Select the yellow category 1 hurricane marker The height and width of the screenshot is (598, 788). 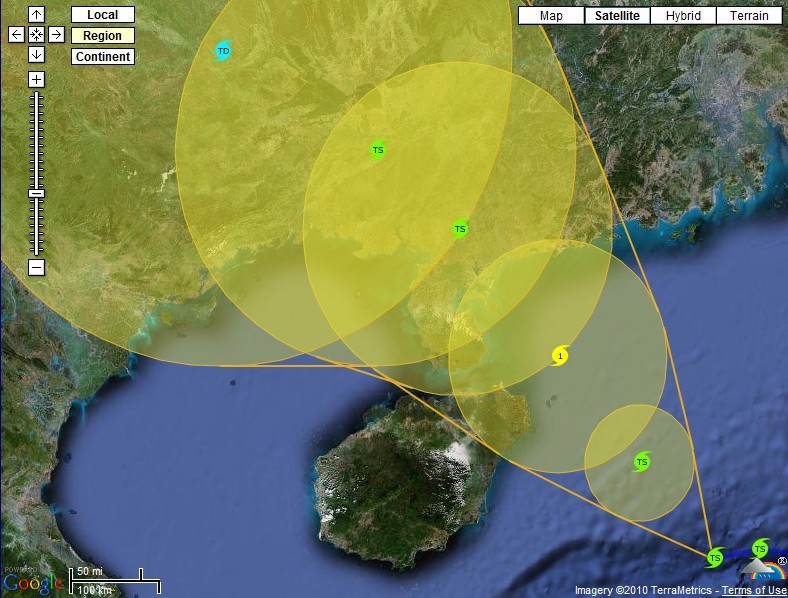click(x=560, y=355)
